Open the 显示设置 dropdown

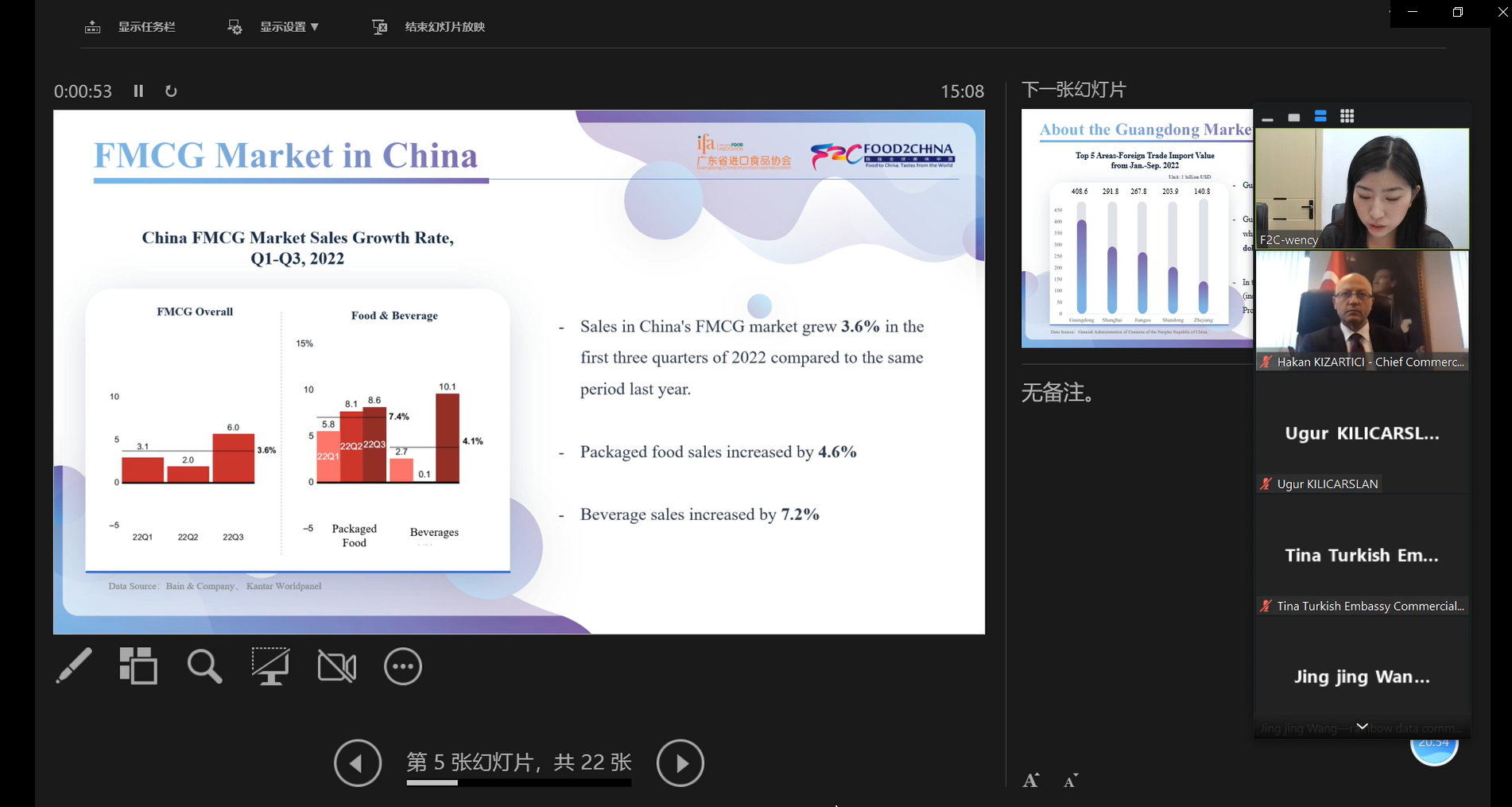point(274,27)
